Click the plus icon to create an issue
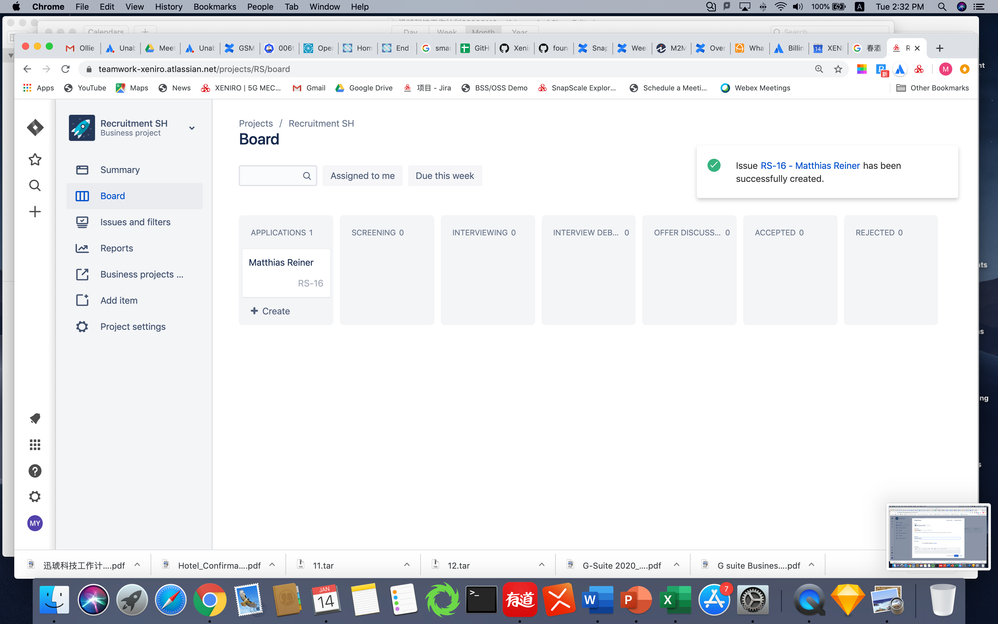Screen dimensions: 998x624 [34, 213]
